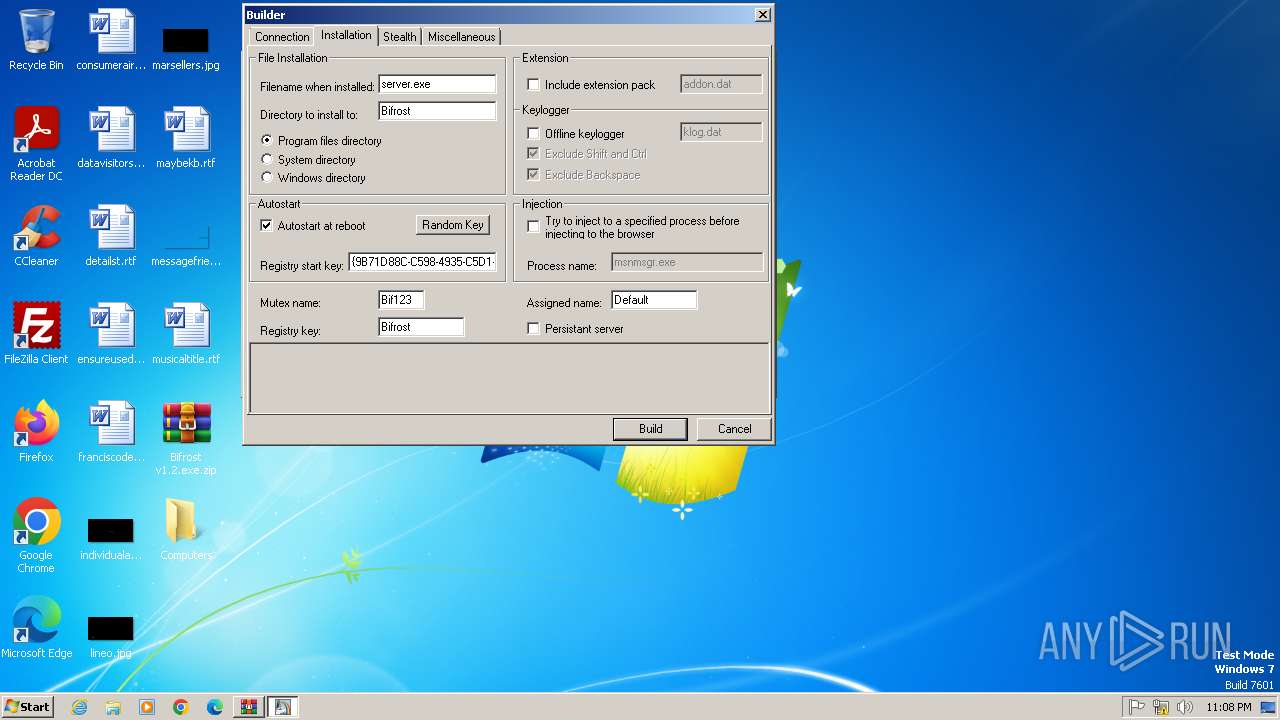This screenshot has height=720, width=1280.
Task: Select the Acrobat Reader DC shortcut
Action: (36, 144)
